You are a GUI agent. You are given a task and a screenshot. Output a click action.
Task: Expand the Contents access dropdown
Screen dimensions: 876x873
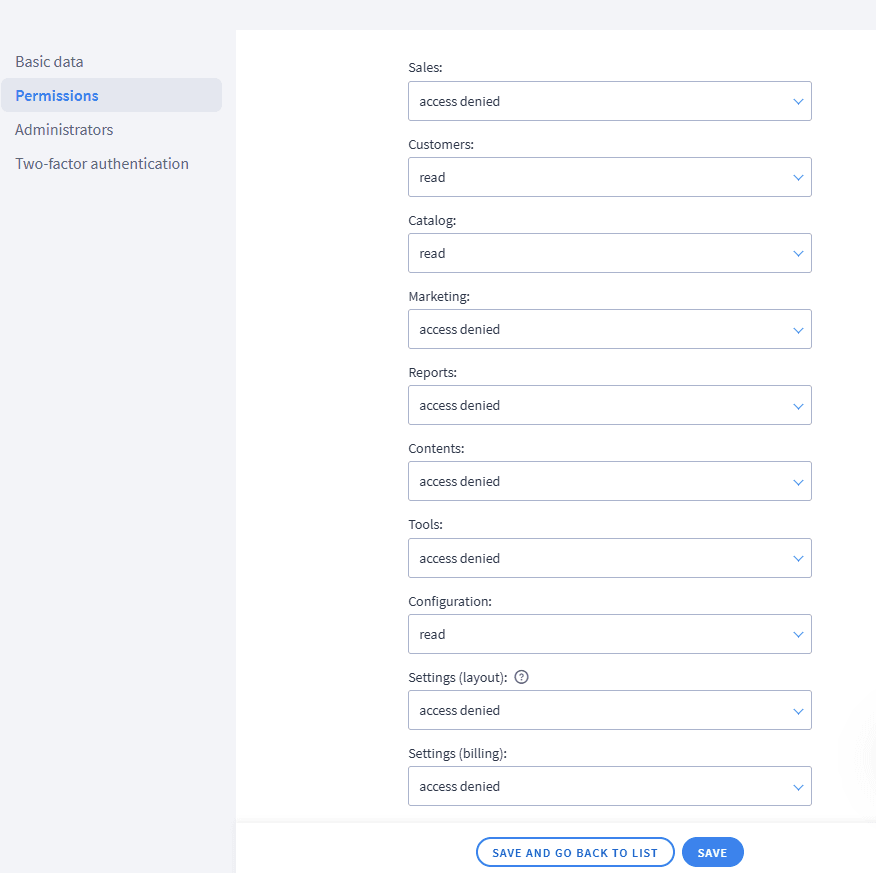tap(609, 481)
